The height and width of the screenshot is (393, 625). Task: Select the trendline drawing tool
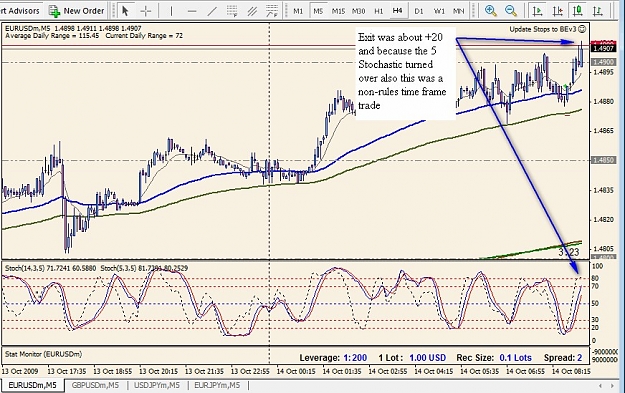212,11
